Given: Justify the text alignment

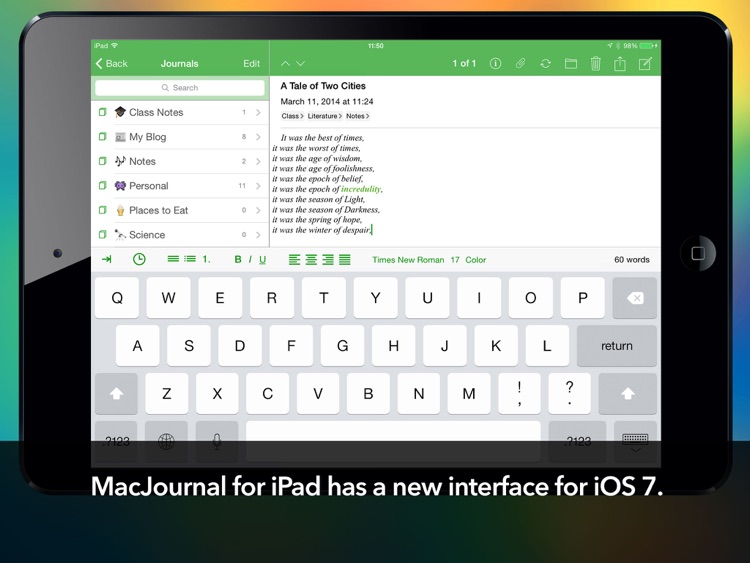Looking at the screenshot, I should tap(345, 259).
